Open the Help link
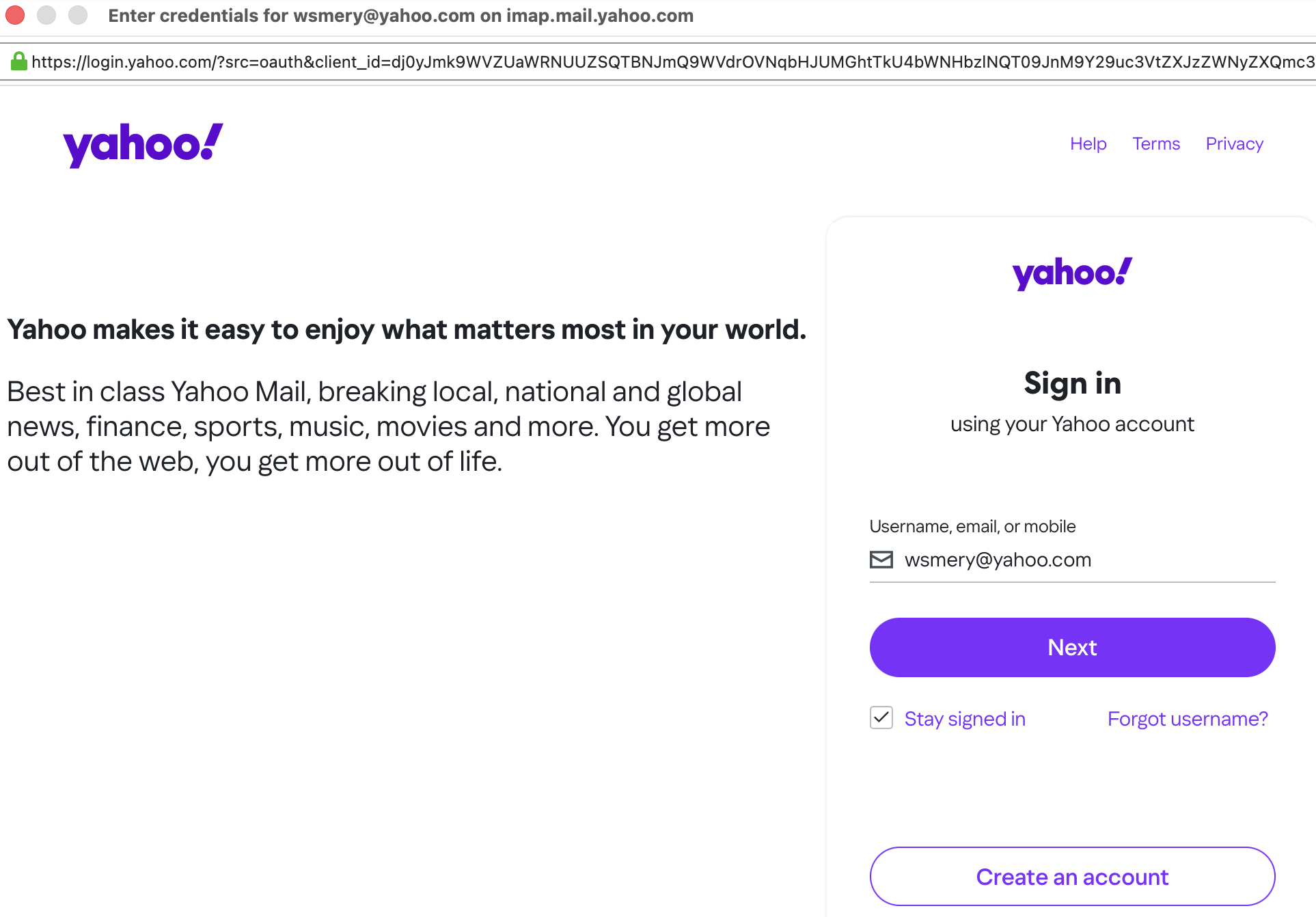Screen dimensions: 1316x917 [1088, 143]
